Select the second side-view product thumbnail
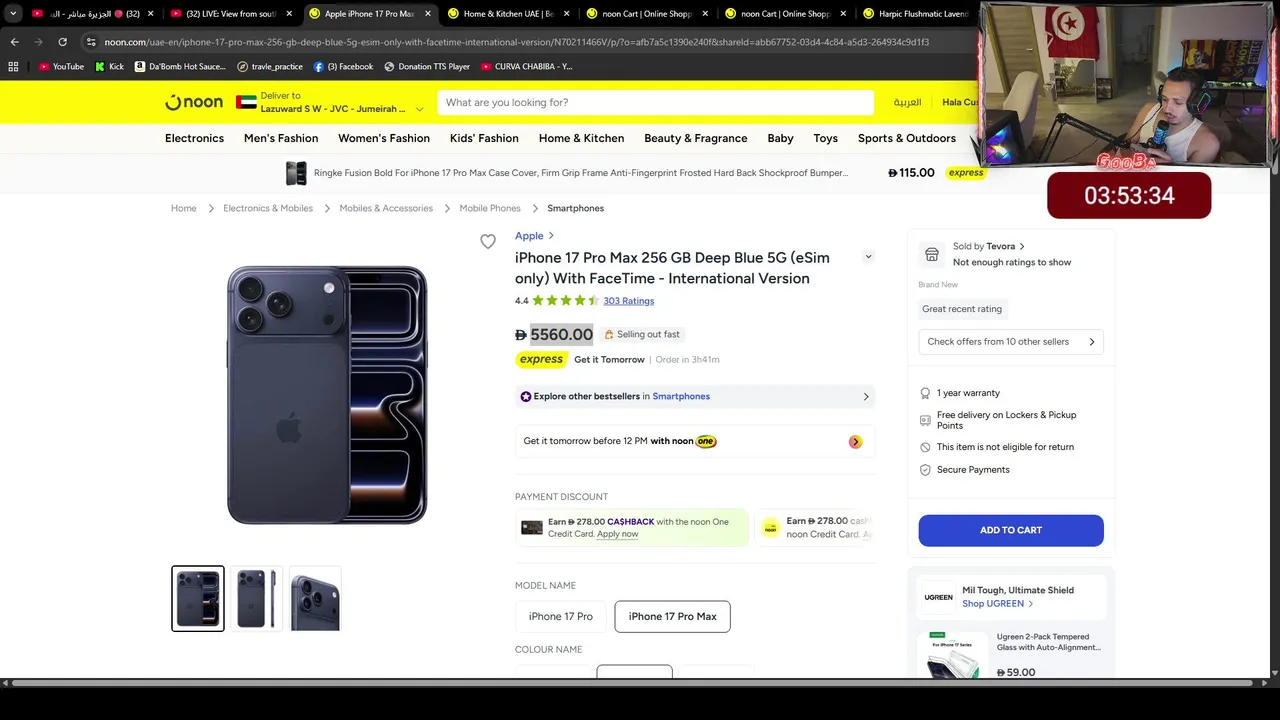 [257, 598]
